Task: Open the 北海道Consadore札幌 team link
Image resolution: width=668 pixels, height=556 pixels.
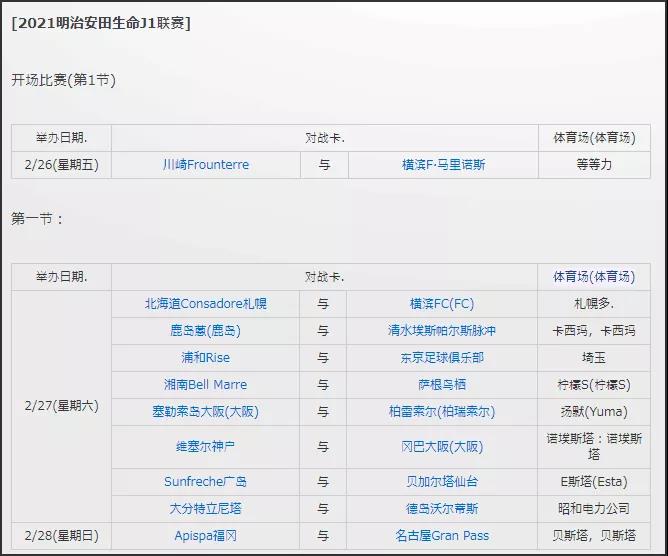Action: [x=206, y=304]
